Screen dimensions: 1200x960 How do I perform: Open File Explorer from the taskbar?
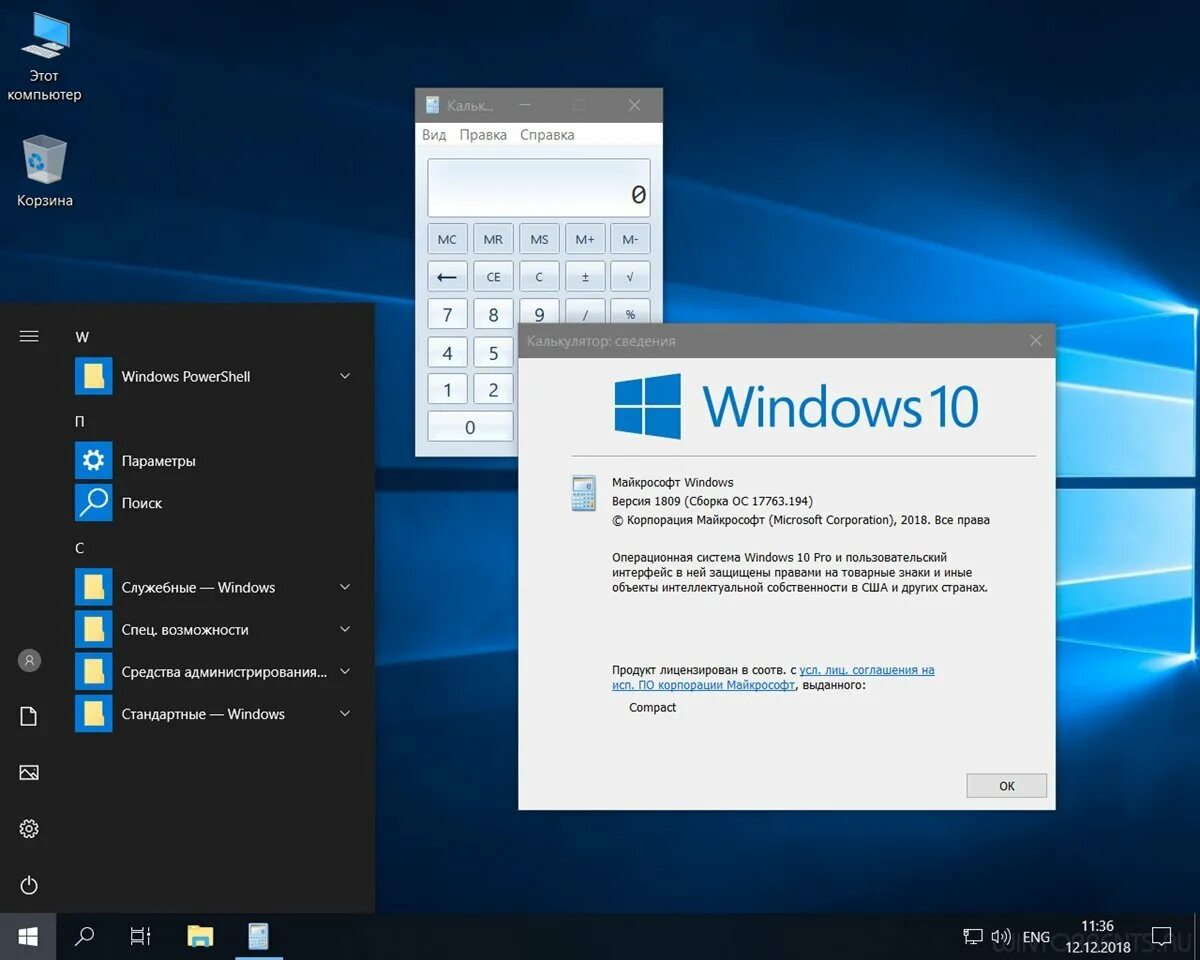(200, 936)
